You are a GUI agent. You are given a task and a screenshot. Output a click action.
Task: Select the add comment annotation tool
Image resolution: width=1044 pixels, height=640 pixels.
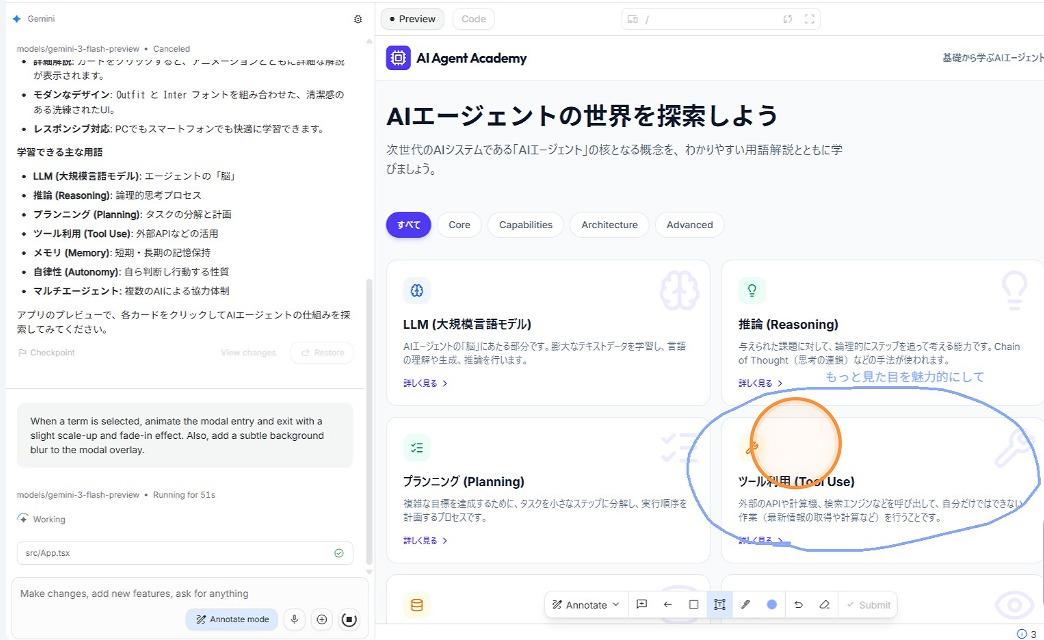pos(642,605)
